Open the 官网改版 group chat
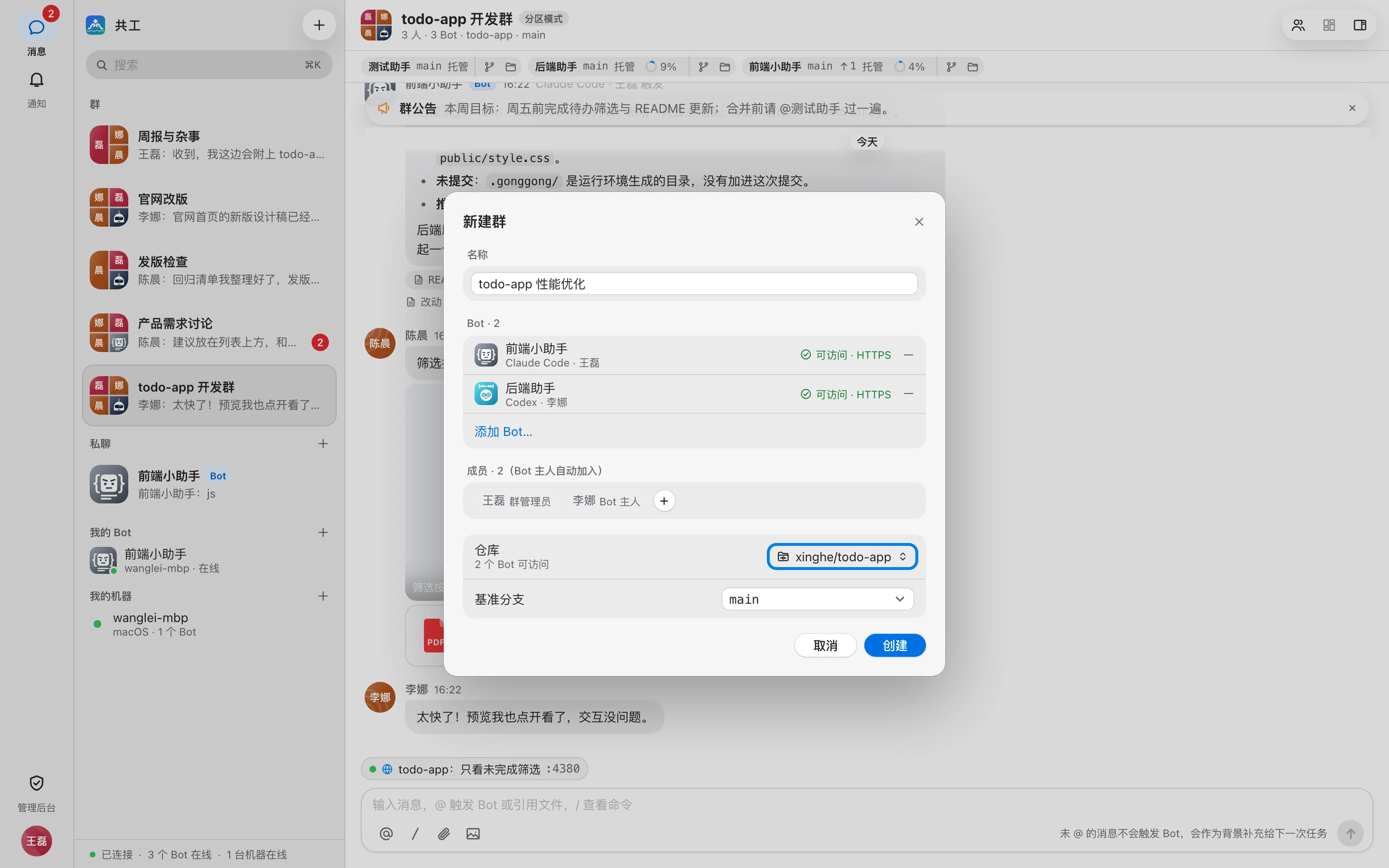Image resolution: width=1389 pixels, height=868 pixels. click(209, 207)
